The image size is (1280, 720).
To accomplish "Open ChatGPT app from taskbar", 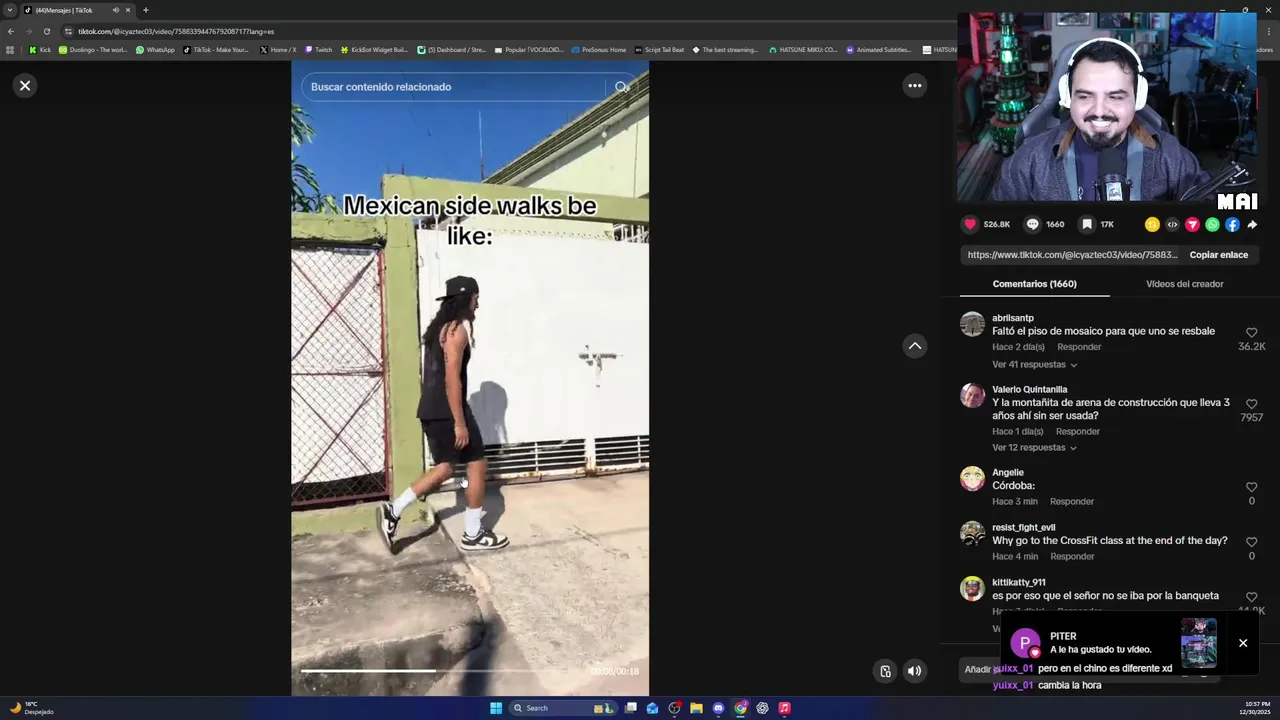I will pos(762,708).
